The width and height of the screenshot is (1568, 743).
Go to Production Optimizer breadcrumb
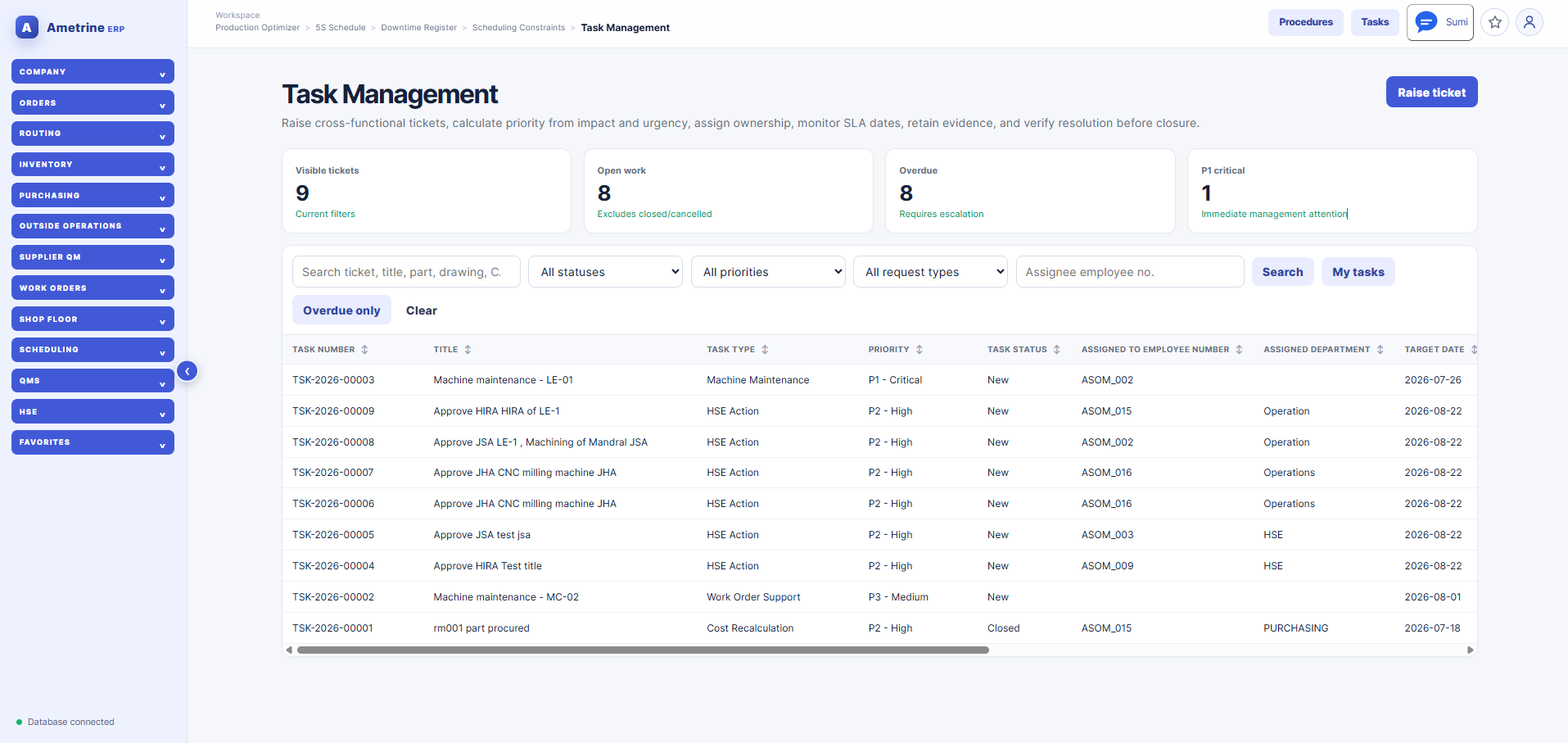(257, 28)
